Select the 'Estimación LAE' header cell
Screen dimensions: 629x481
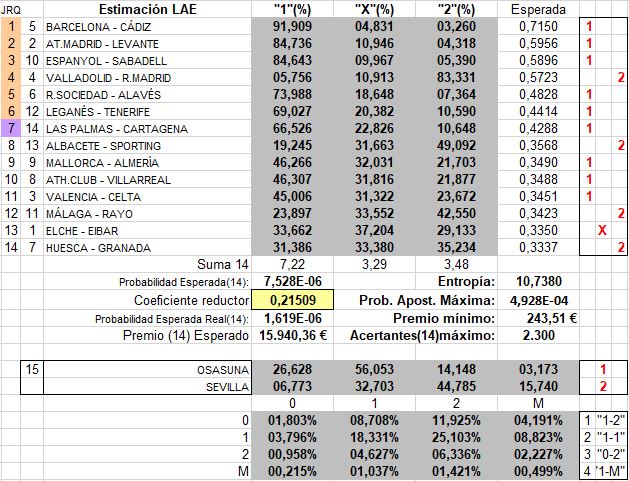[148, 9]
